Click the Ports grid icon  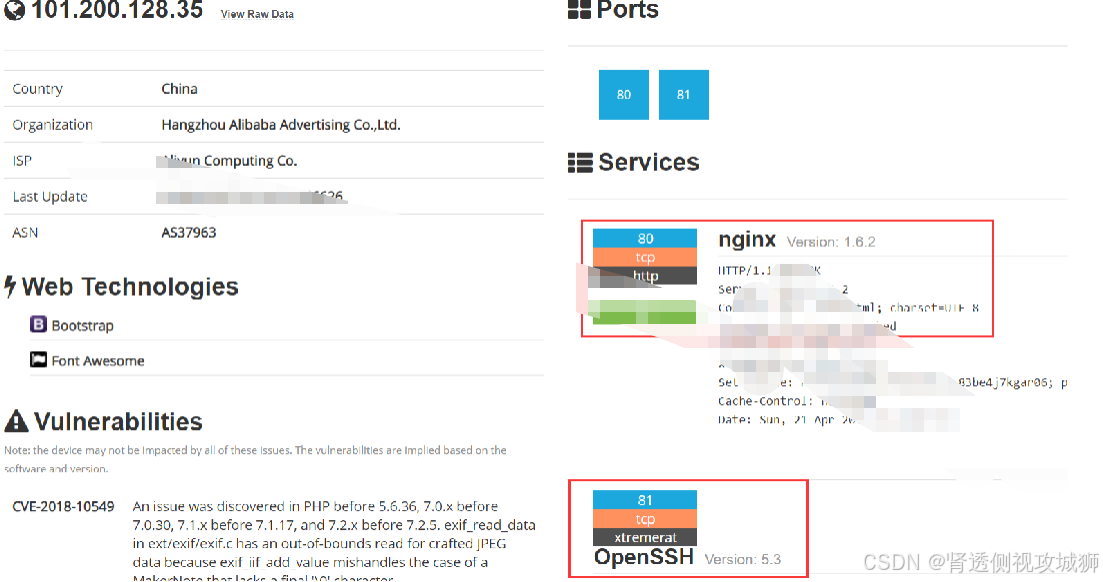coord(579,9)
